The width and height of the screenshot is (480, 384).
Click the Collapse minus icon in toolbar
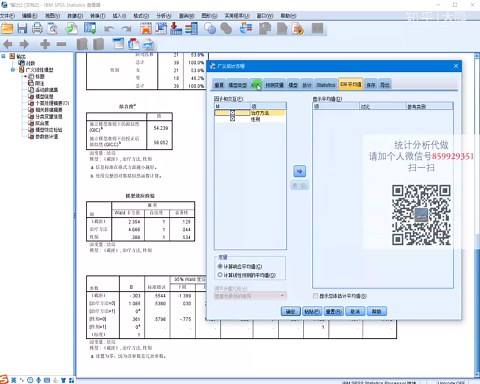tap(61, 44)
